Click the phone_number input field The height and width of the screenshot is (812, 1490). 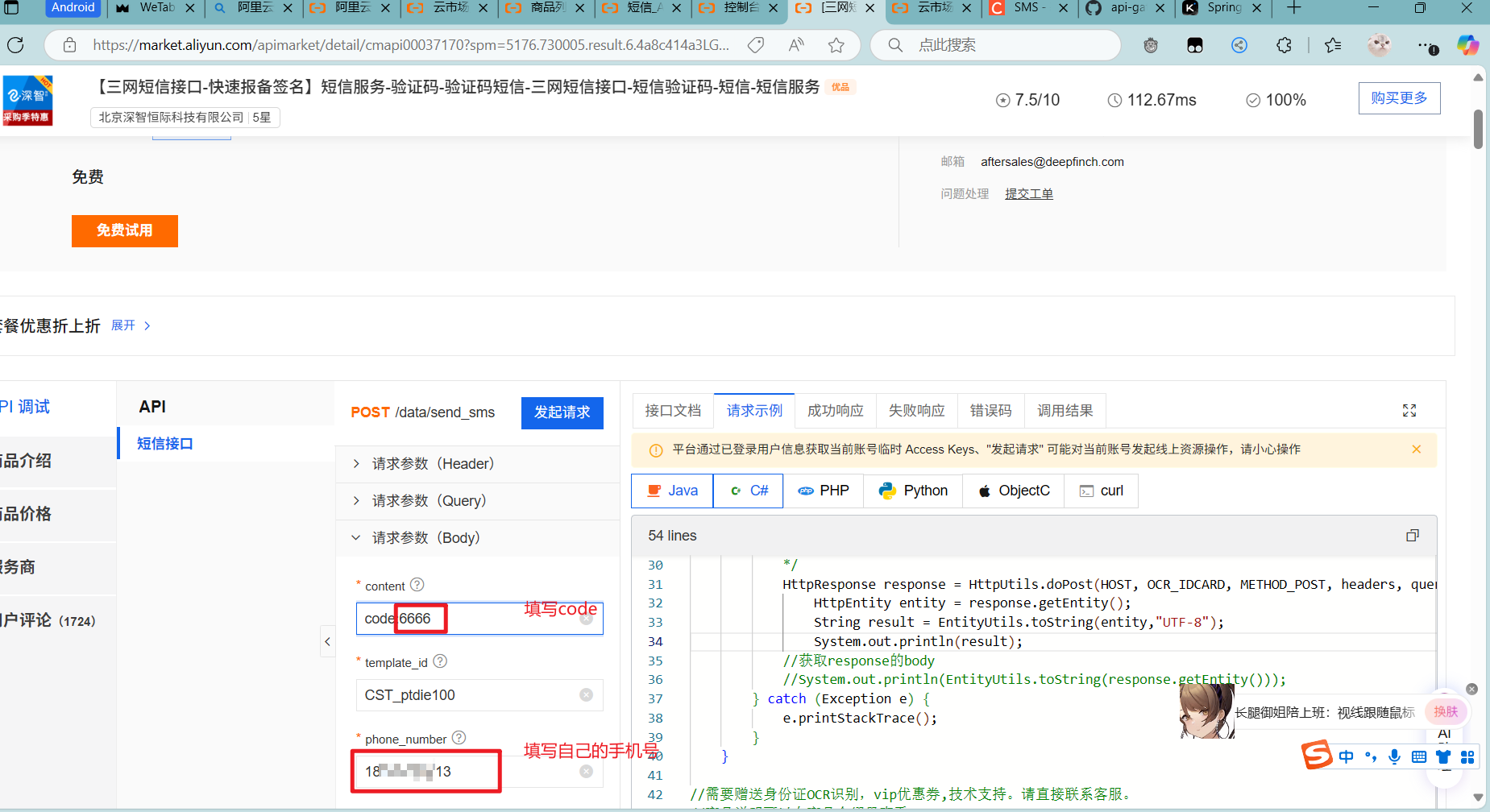[x=479, y=772]
